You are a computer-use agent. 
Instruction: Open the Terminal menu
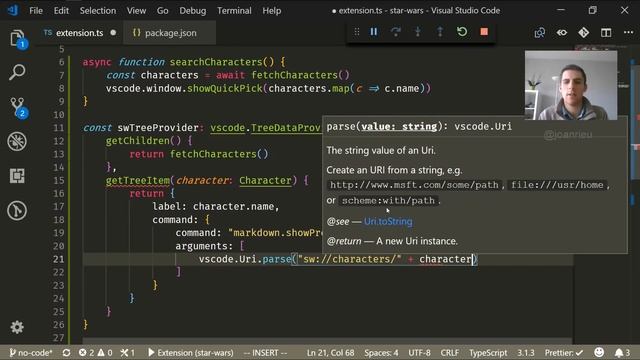click(234, 11)
